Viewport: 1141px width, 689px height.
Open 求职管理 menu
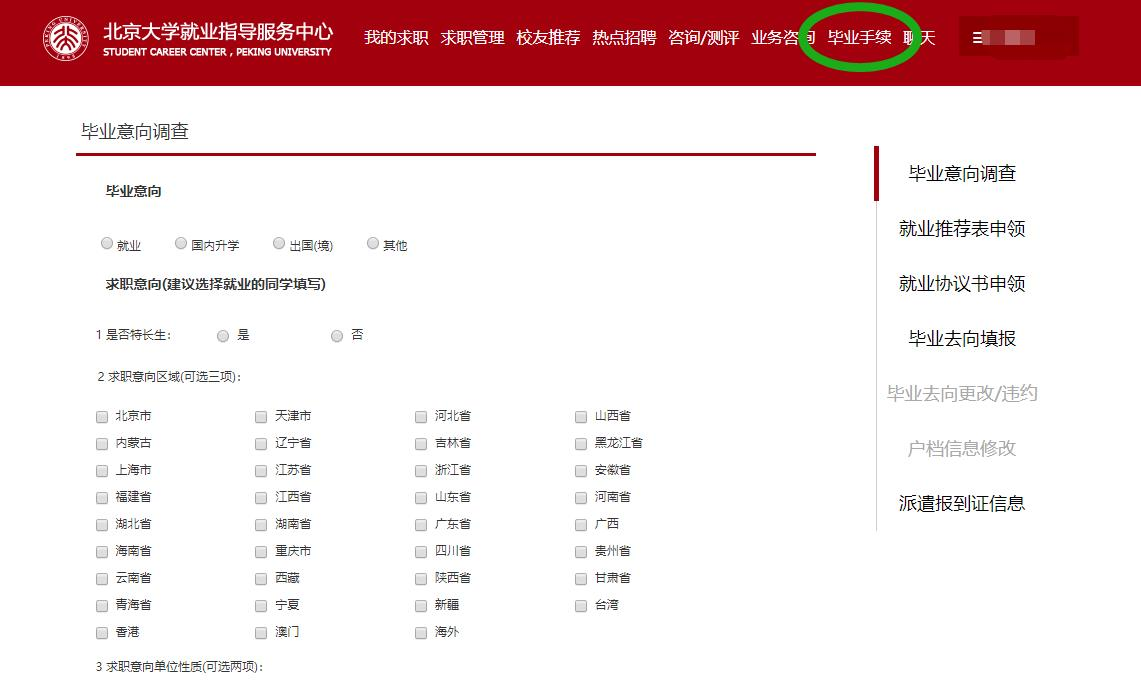472,38
